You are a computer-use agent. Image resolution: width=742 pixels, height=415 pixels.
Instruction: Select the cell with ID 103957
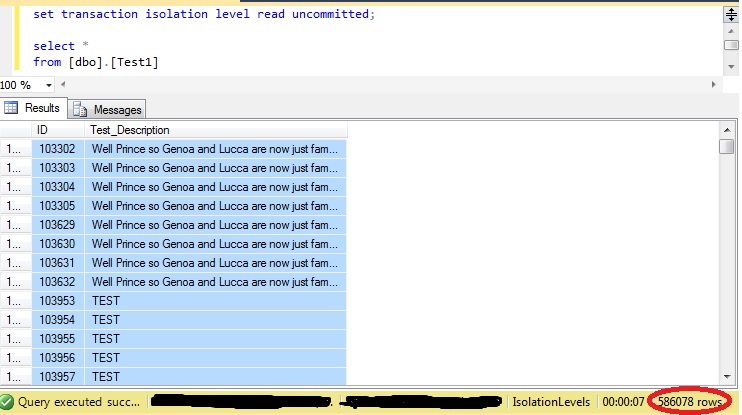(58, 377)
